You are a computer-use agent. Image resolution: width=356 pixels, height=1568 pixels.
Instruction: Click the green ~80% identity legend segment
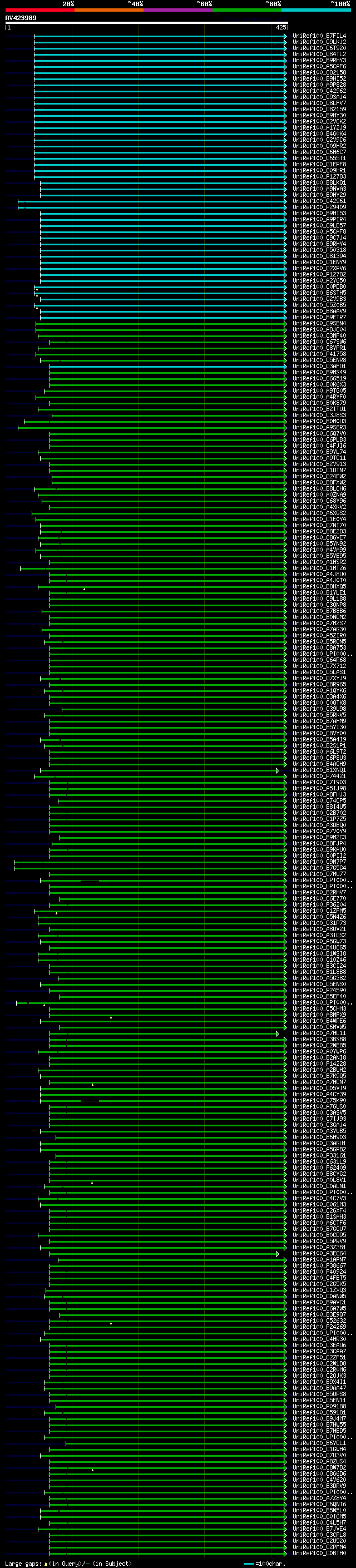tap(247, 10)
